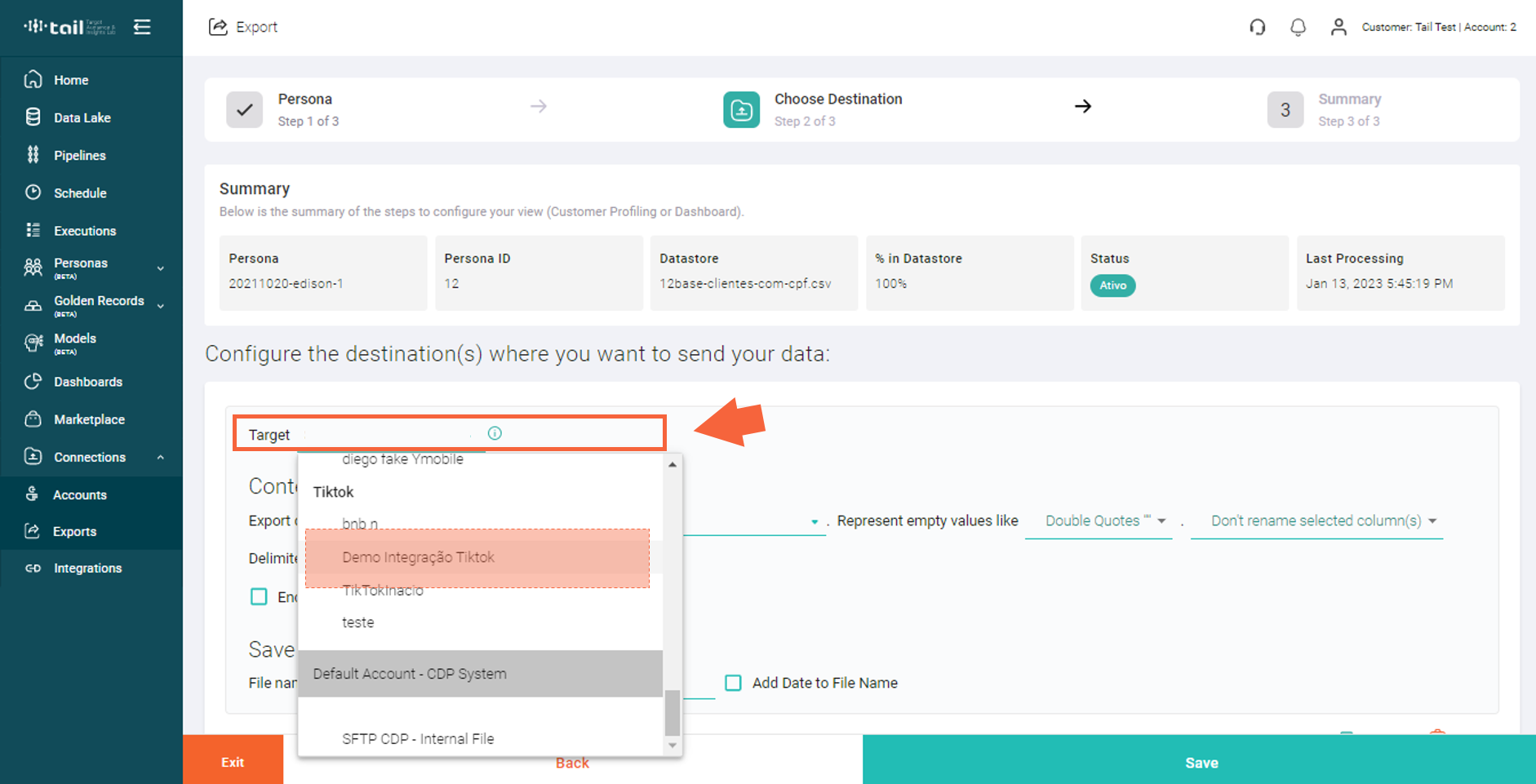Select 'diego fake Ymobile' option

pyautogui.click(x=402, y=459)
